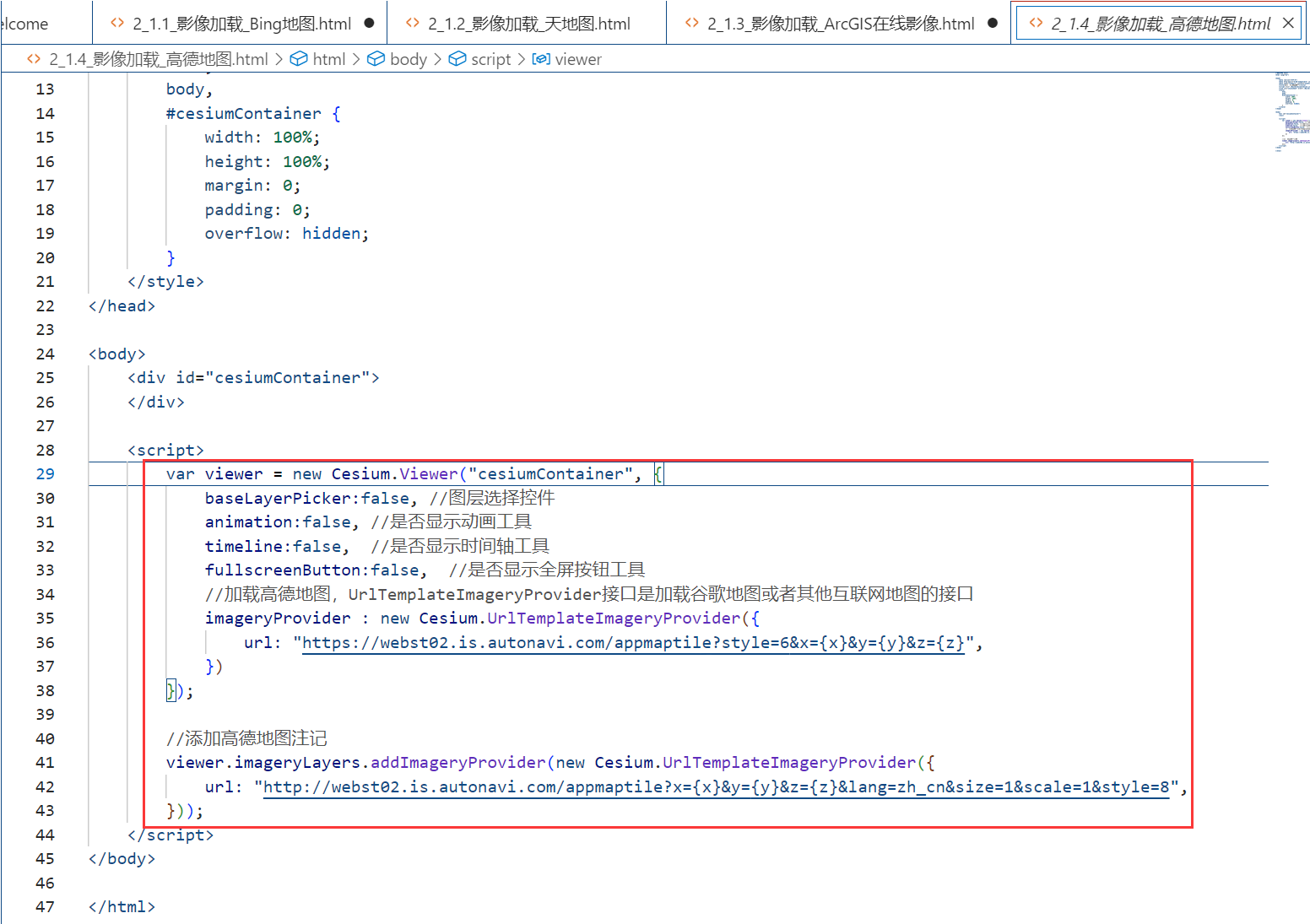Click the div id="cesiumContainer" line

click(x=253, y=378)
